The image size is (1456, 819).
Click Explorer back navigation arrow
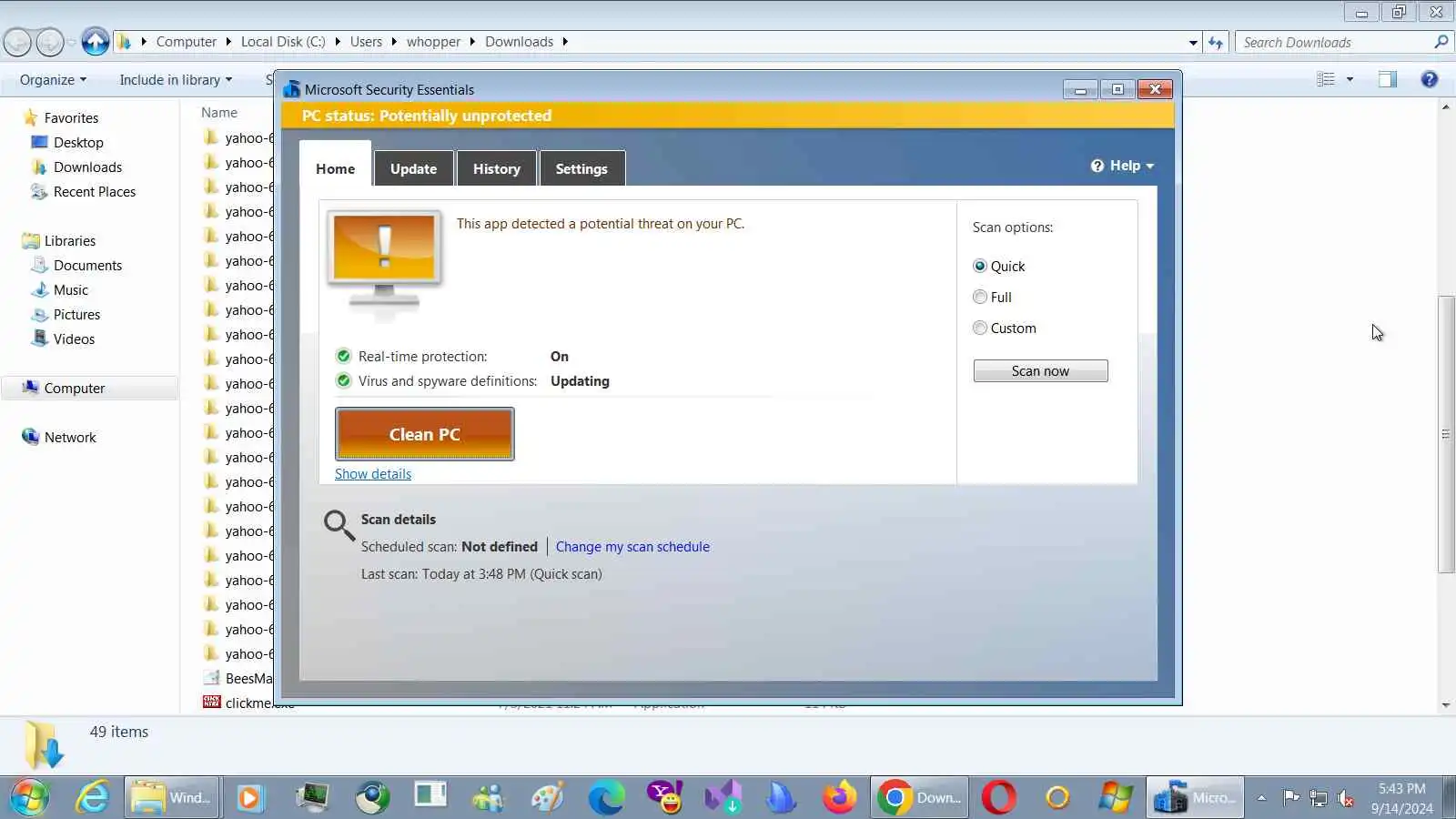pos(17,42)
